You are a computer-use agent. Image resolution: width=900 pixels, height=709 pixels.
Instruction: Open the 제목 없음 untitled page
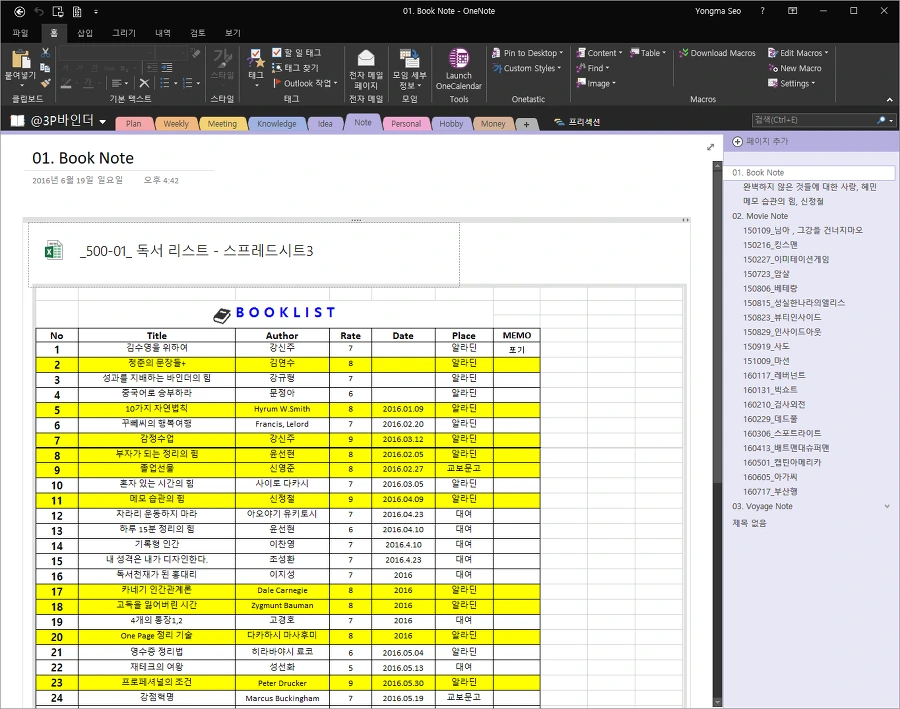749,523
